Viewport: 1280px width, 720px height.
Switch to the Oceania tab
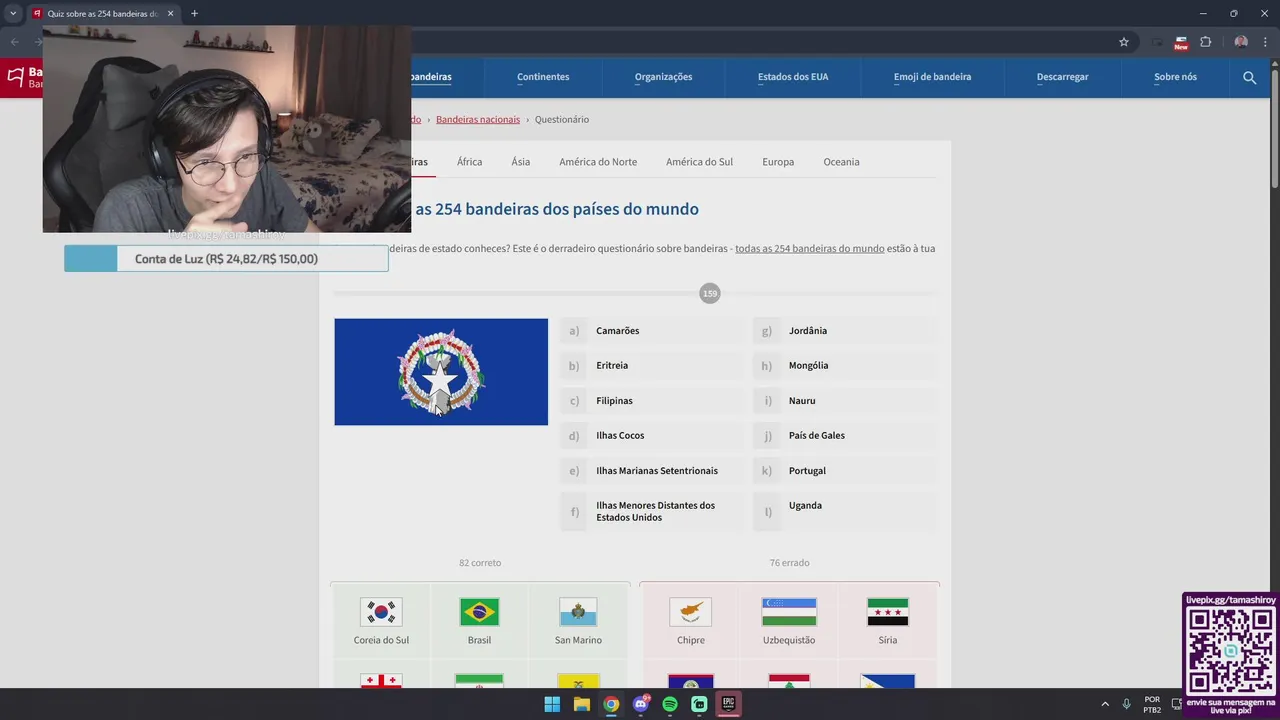tap(841, 162)
